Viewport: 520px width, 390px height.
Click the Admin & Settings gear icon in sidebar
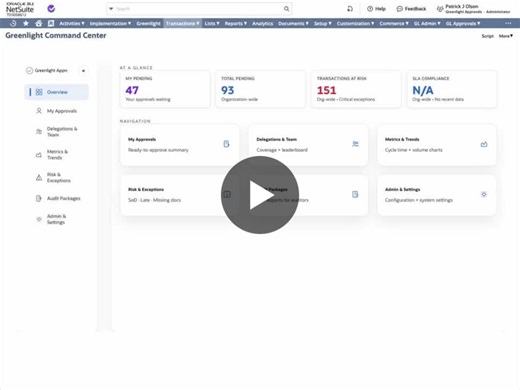39,219
